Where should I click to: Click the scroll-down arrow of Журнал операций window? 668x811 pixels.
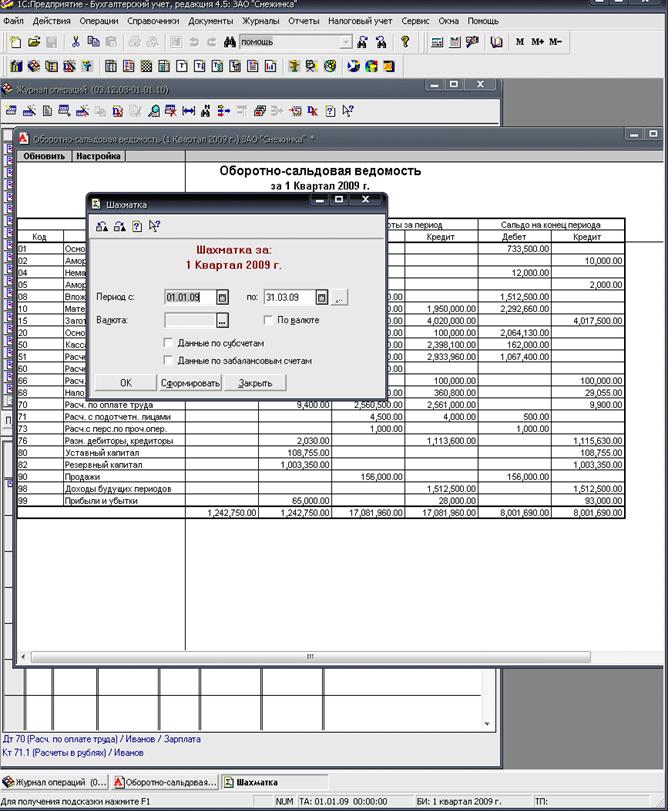tap(487, 724)
